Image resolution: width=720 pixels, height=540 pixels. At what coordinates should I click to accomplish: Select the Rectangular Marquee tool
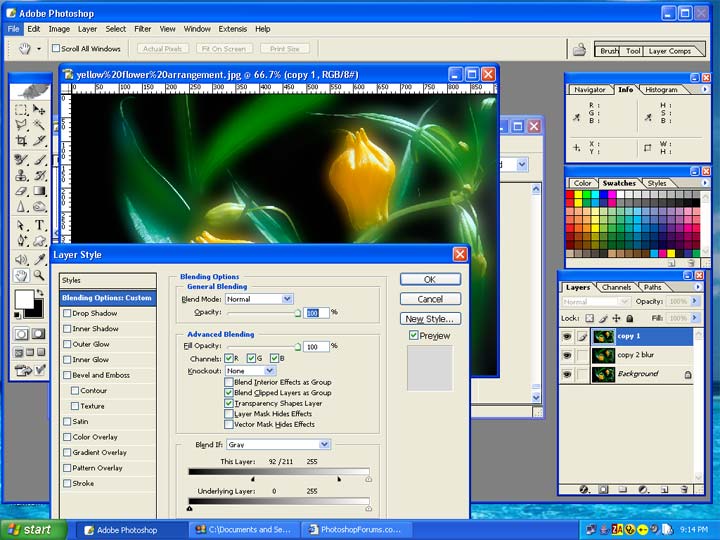point(21,110)
